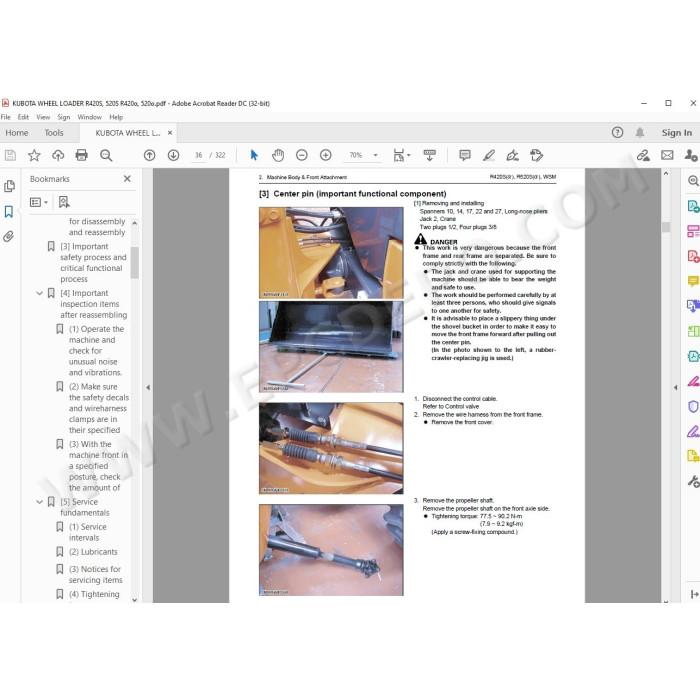The image size is (700, 700).
Task: Click the Zoom out minus icon
Action: (302, 155)
